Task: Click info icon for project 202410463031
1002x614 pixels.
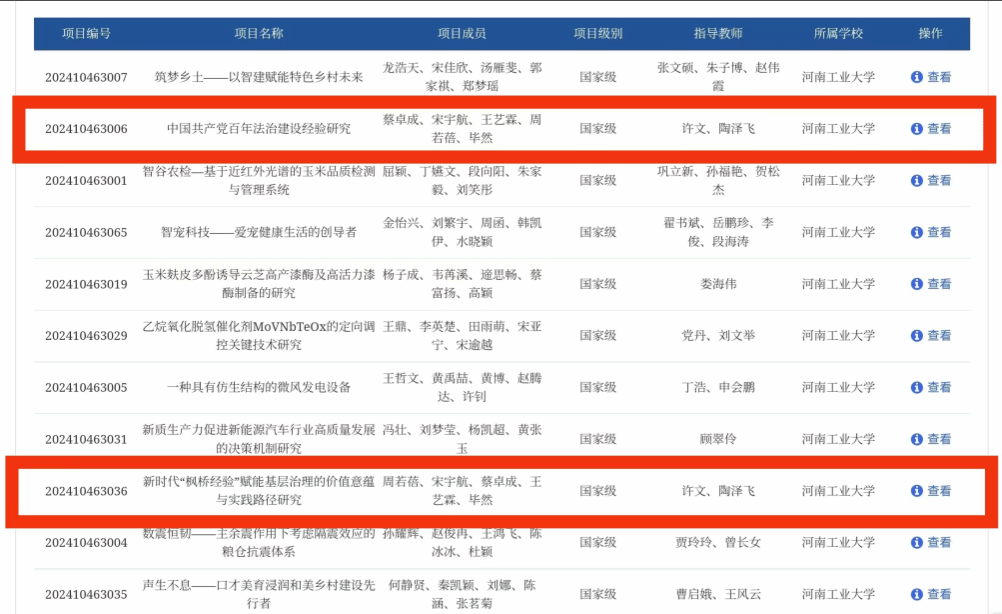Action: tap(916, 440)
